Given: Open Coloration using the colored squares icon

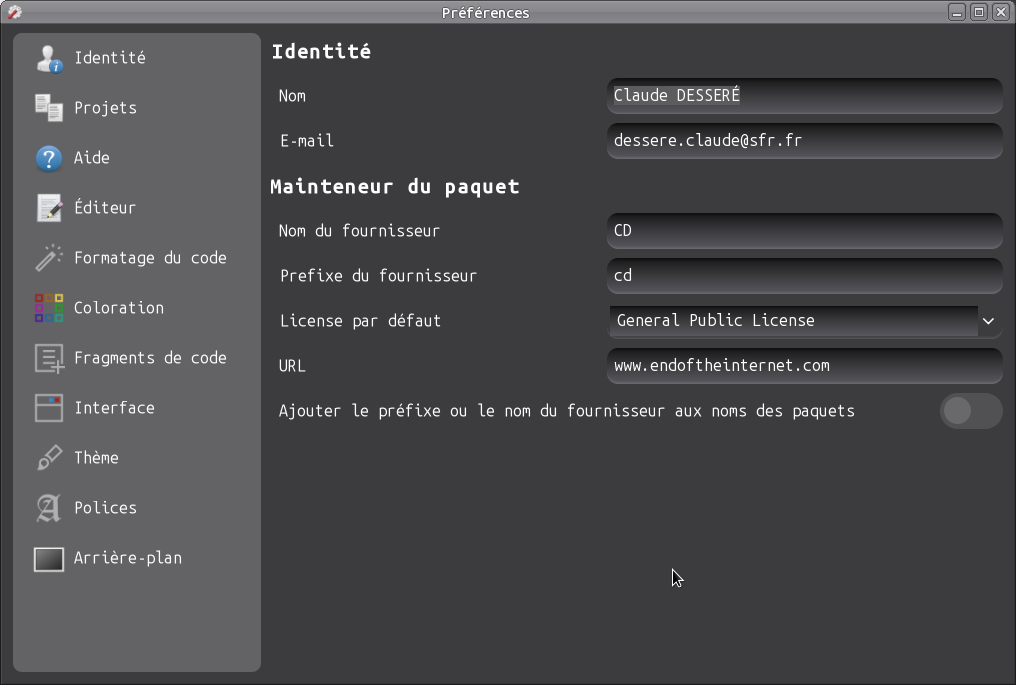Looking at the screenshot, I should 49,308.
